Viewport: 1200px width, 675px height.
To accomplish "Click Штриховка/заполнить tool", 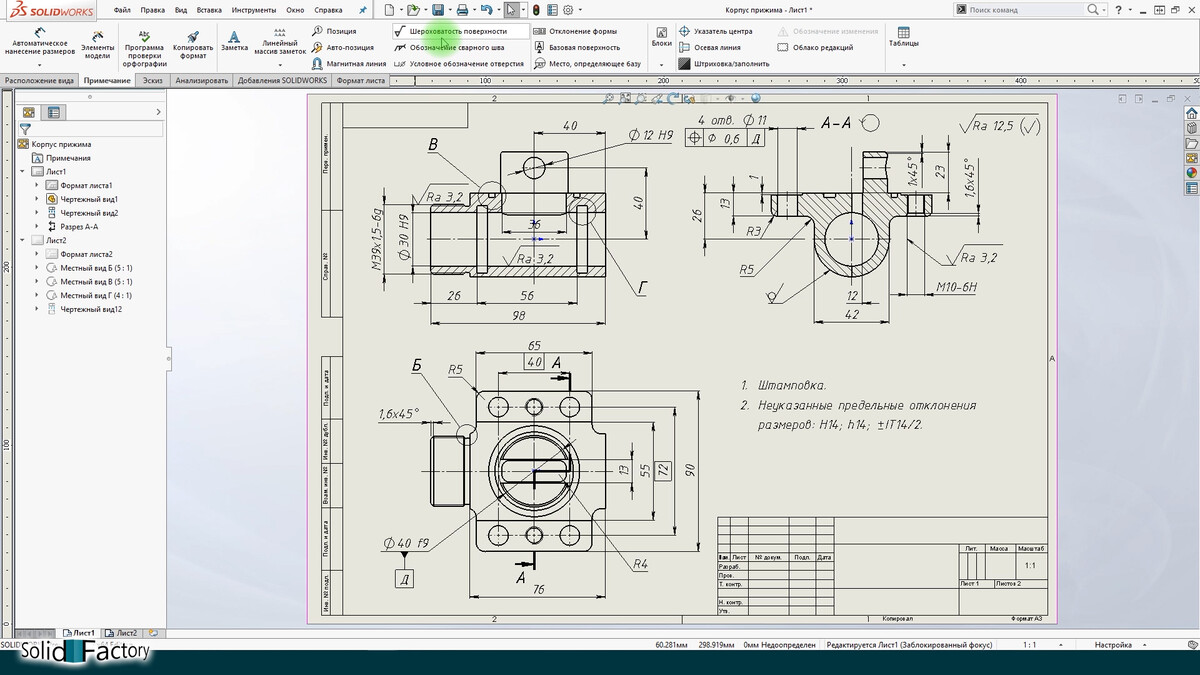I will (x=724, y=63).
